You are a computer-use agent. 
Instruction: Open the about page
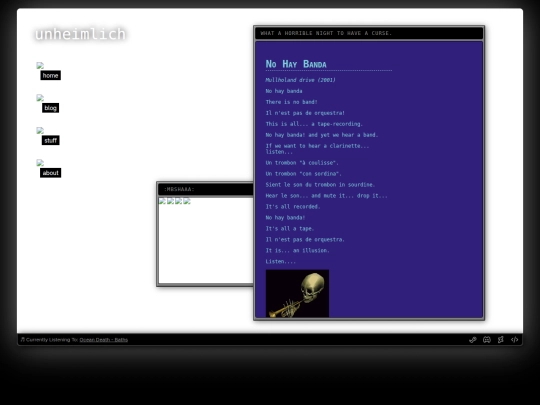tap(51, 173)
